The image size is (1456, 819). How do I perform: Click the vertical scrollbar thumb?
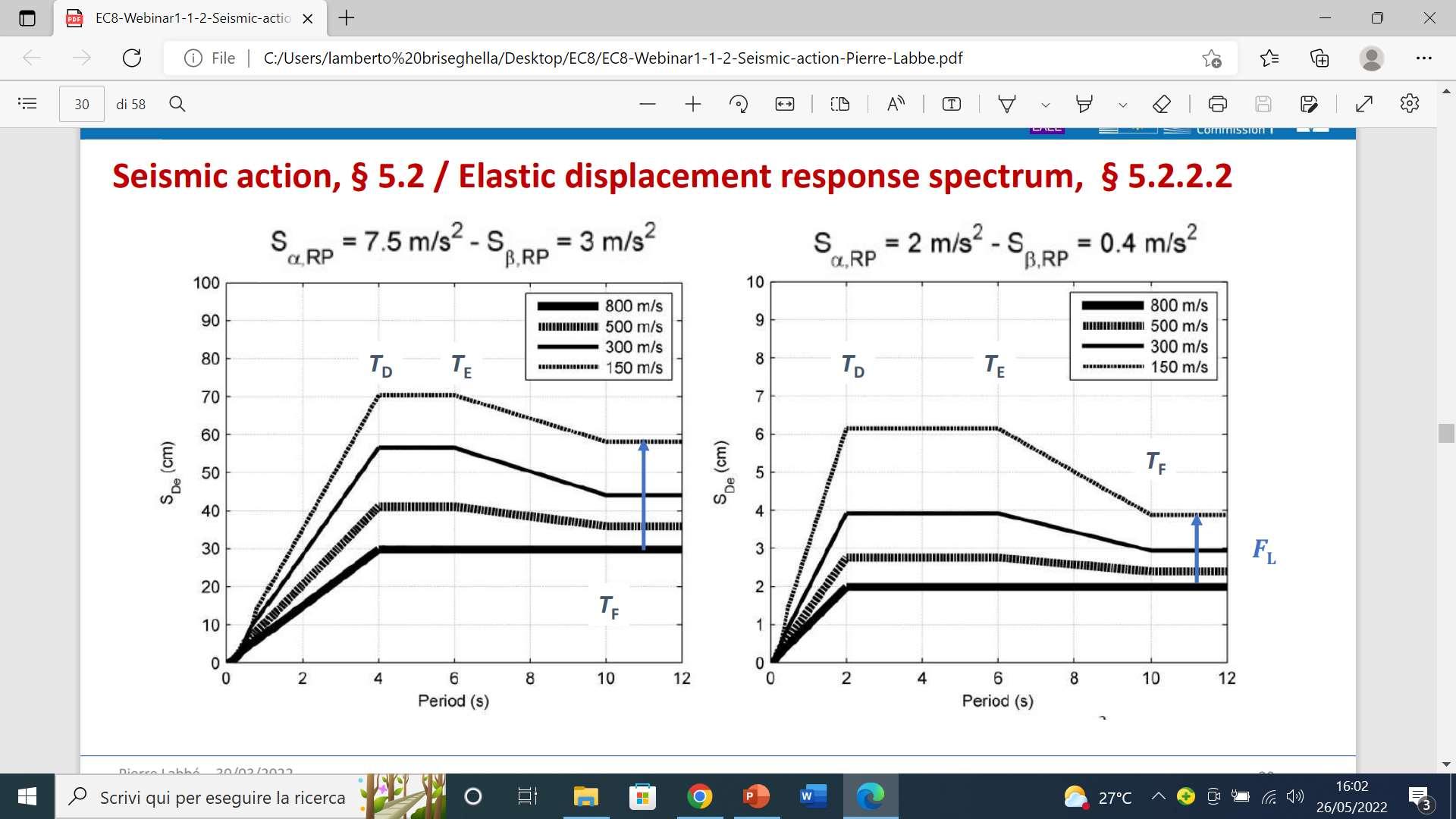click(x=1445, y=433)
